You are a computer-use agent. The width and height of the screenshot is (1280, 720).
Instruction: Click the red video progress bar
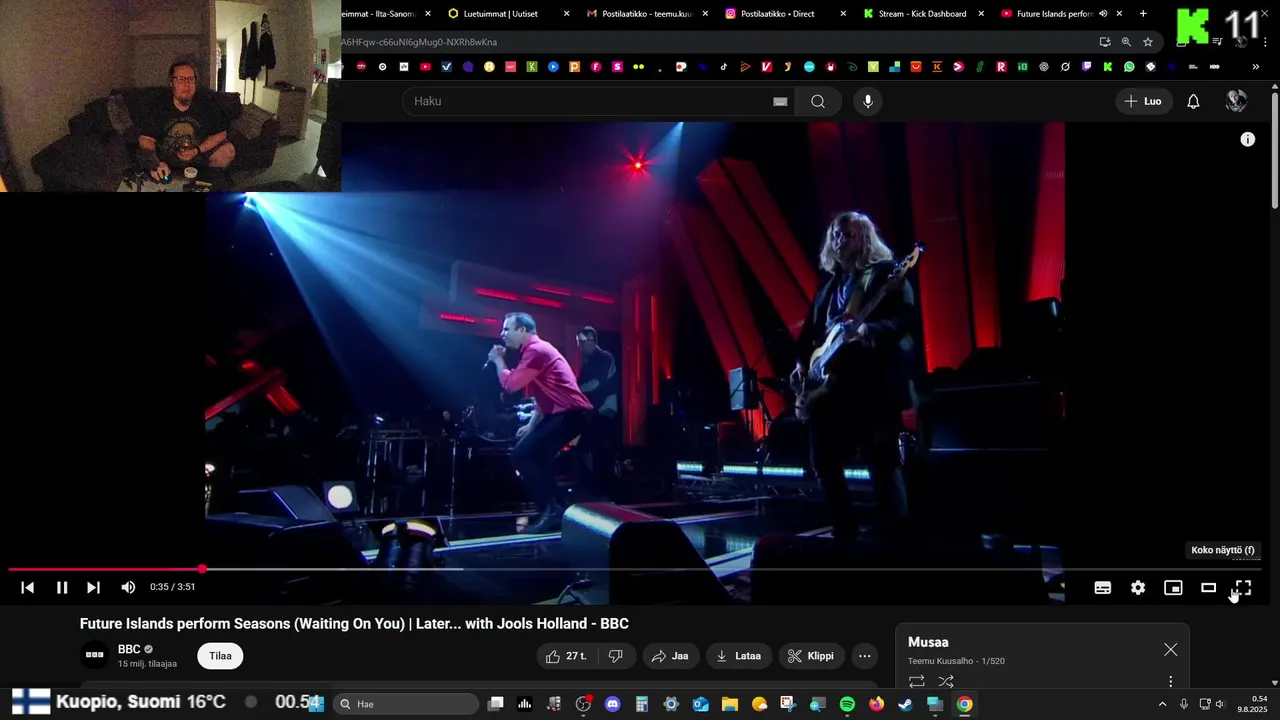104,569
